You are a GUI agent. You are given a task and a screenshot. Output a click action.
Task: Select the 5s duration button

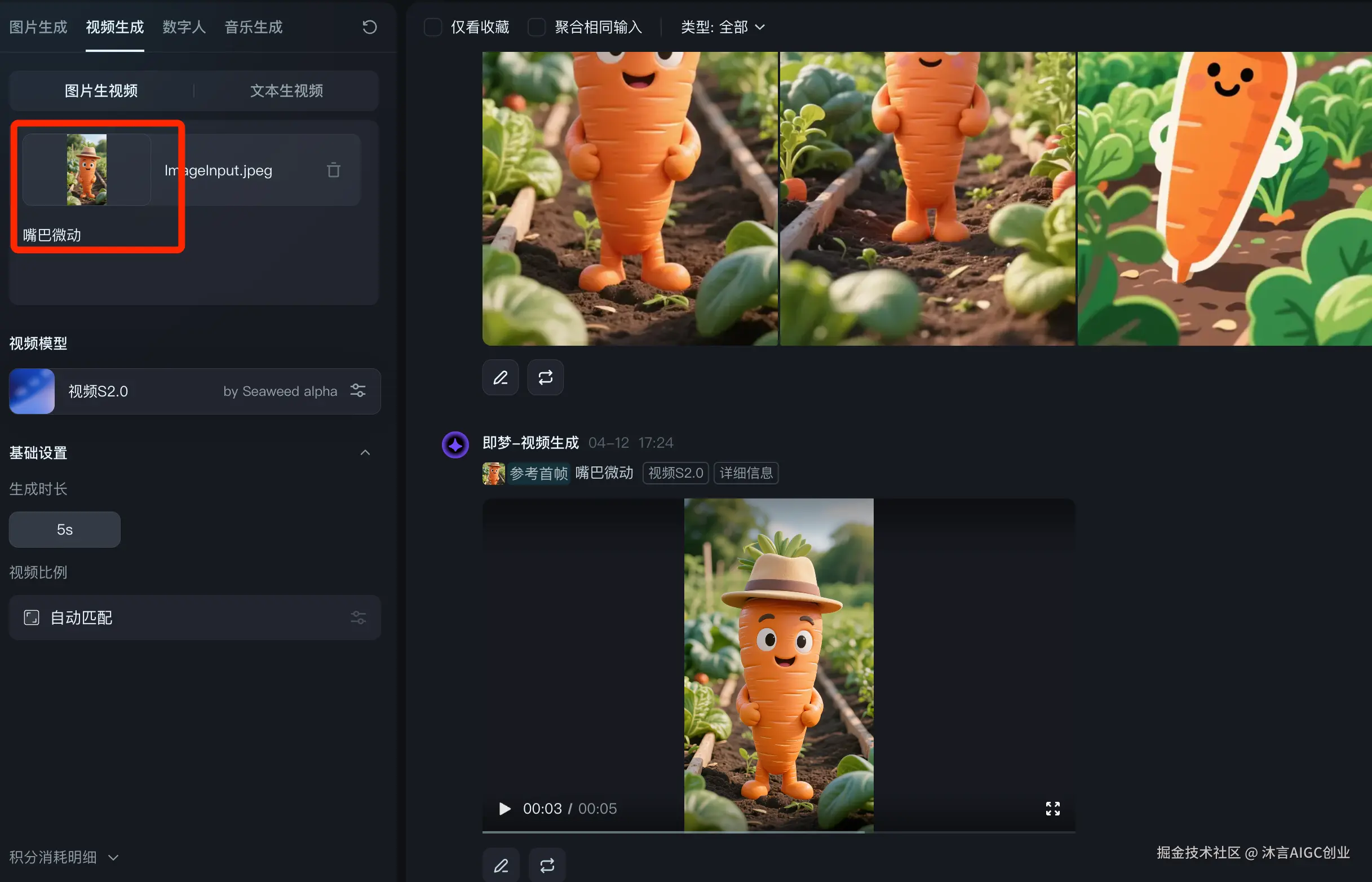click(65, 529)
